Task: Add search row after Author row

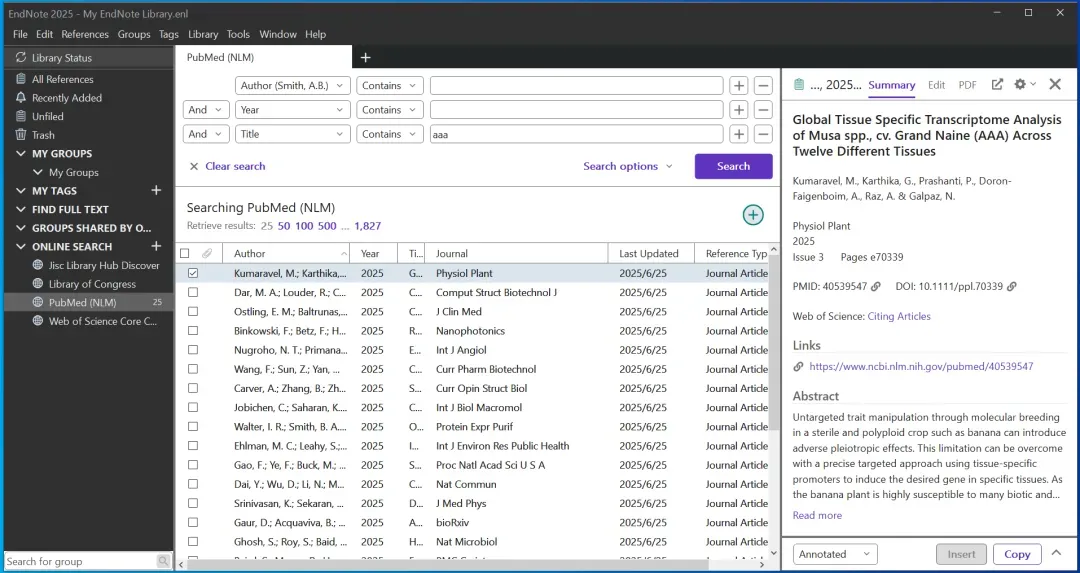Action: (x=739, y=85)
